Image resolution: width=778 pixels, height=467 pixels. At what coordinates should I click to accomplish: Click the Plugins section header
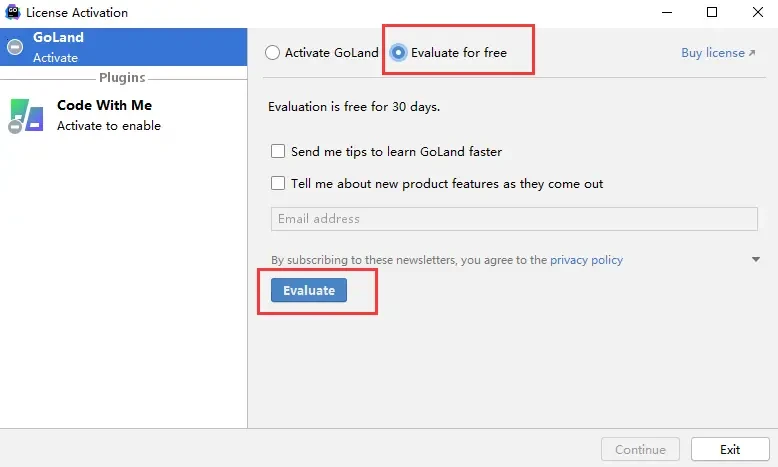click(122, 78)
